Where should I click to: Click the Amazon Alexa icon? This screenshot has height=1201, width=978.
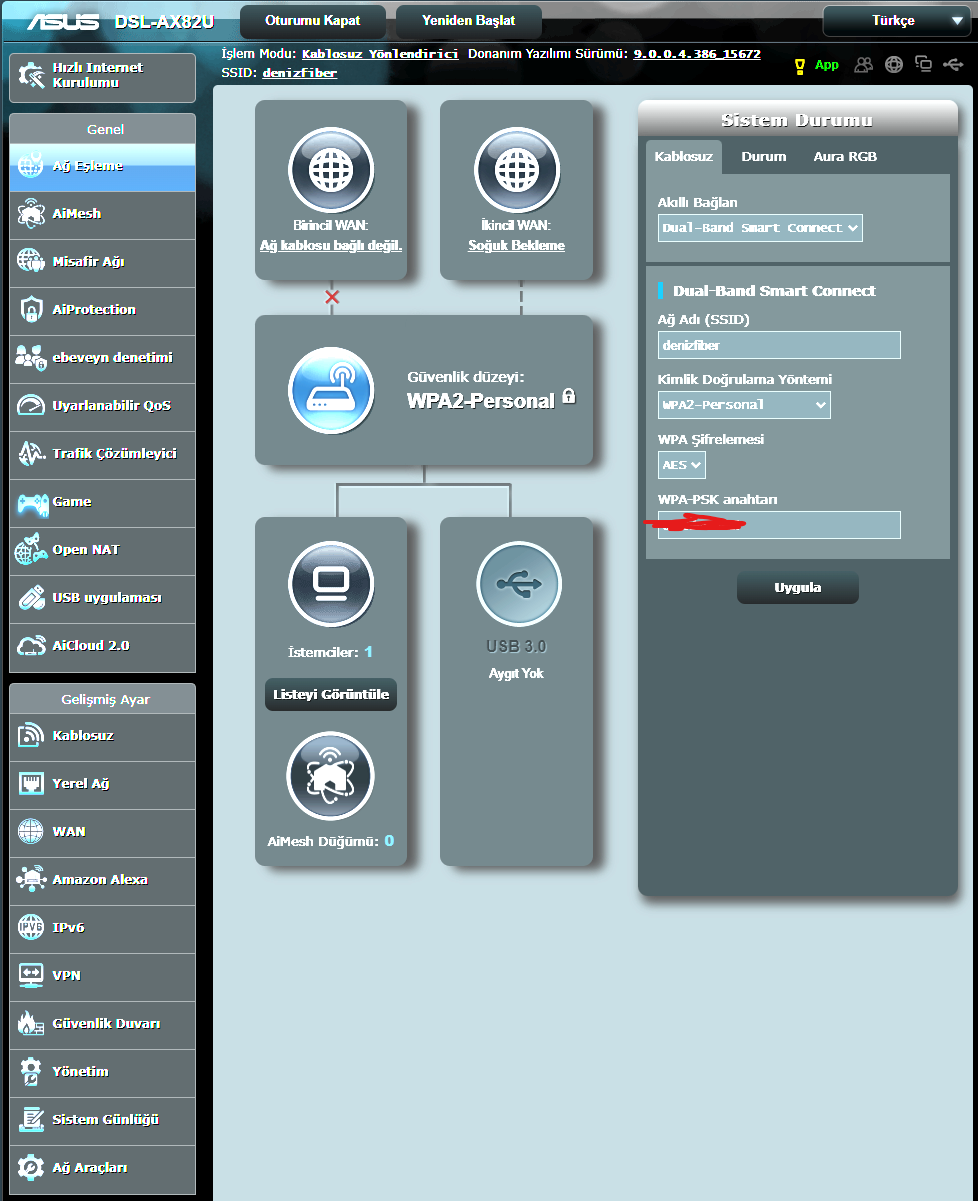point(30,880)
